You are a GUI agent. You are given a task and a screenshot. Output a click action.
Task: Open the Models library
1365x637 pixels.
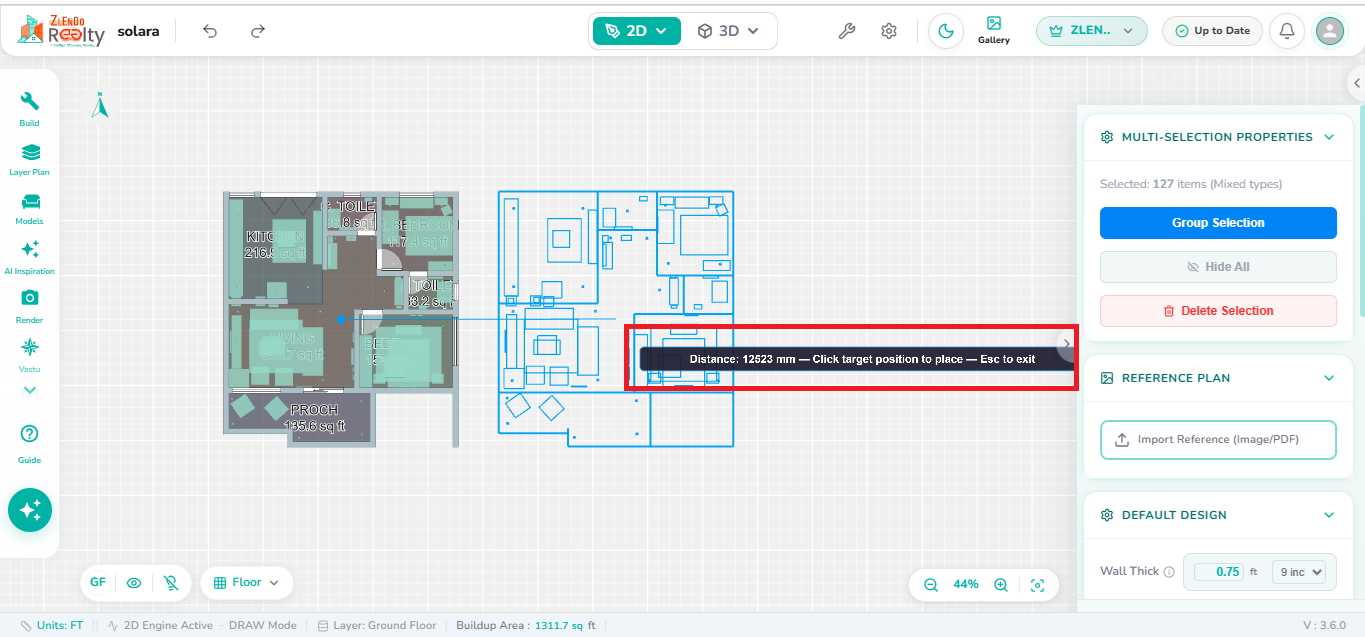pyautogui.click(x=30, y=208)
